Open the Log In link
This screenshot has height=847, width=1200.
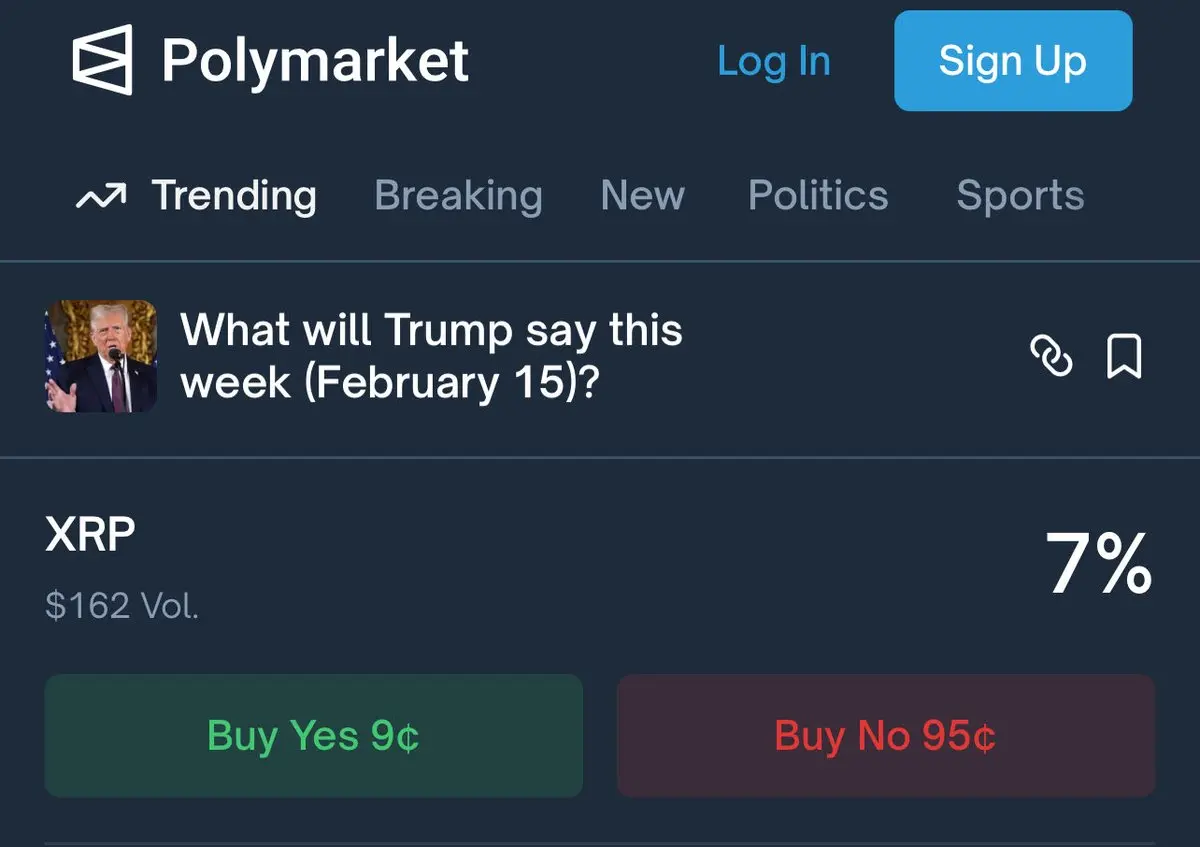[774, 62]
